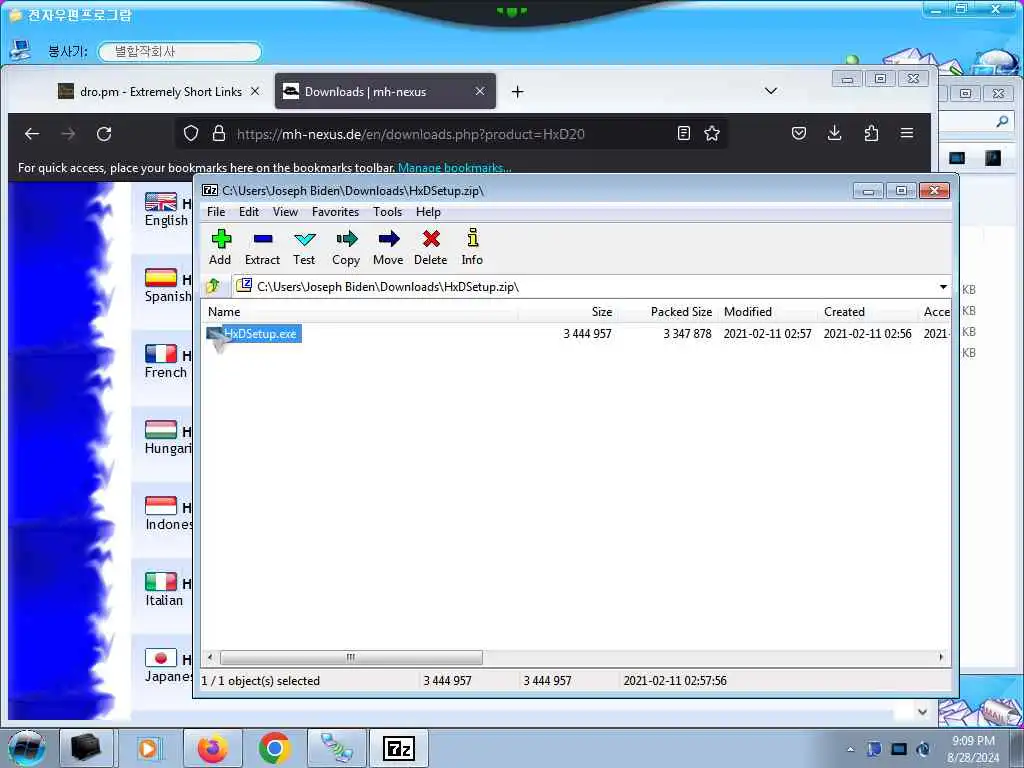Click the Add button in 7-Zip toolbar

coord(221,247)
